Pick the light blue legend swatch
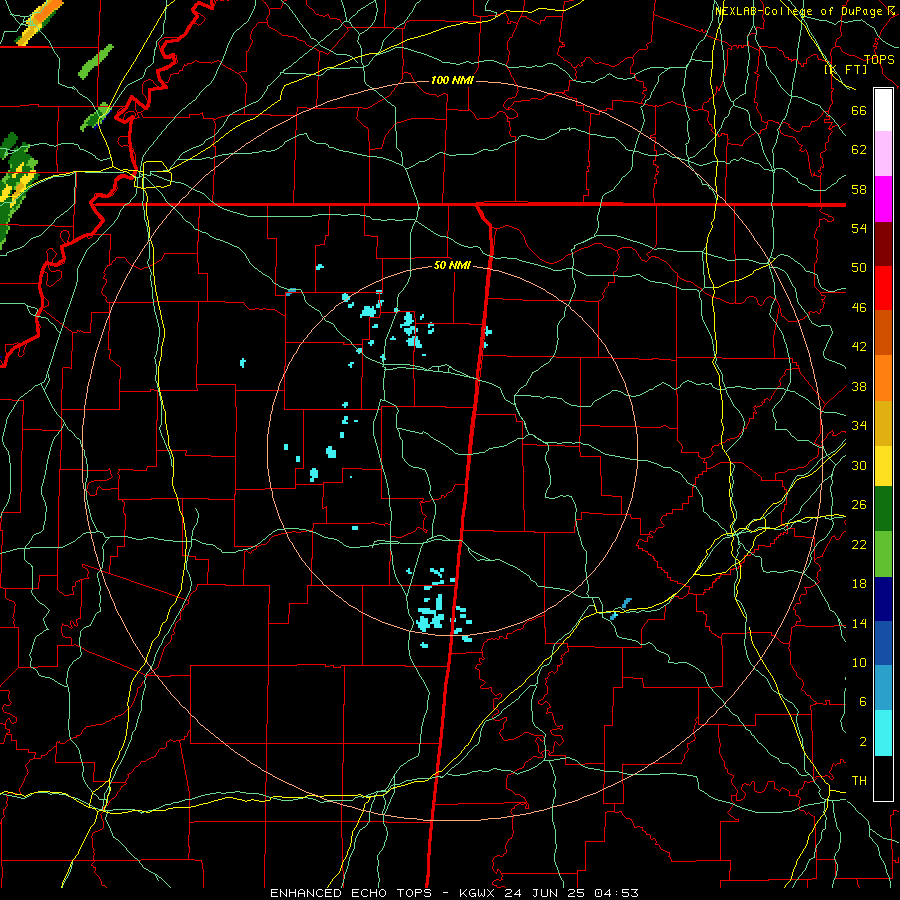Screen dimensions: 900x900 pos(883,687)
